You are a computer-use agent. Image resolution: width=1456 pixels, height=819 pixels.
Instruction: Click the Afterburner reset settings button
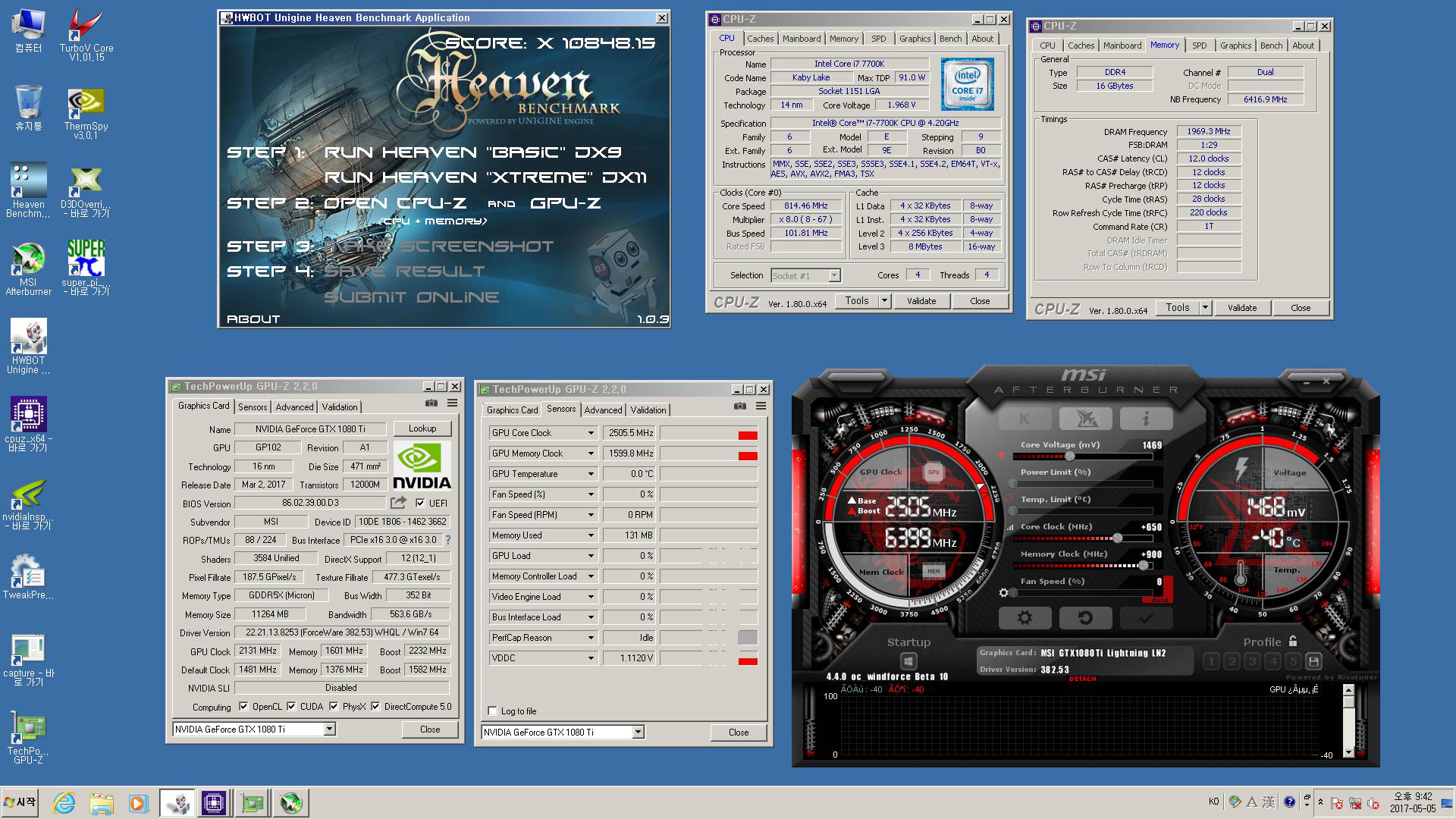[x=1085, y=618]
